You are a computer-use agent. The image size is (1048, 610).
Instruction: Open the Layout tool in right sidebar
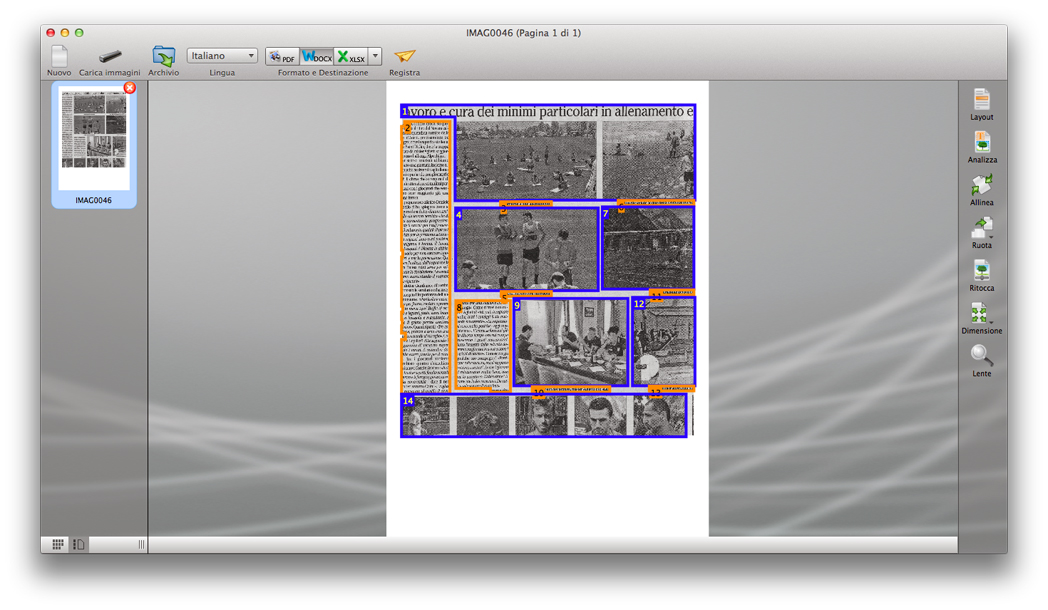coord(981,99)
